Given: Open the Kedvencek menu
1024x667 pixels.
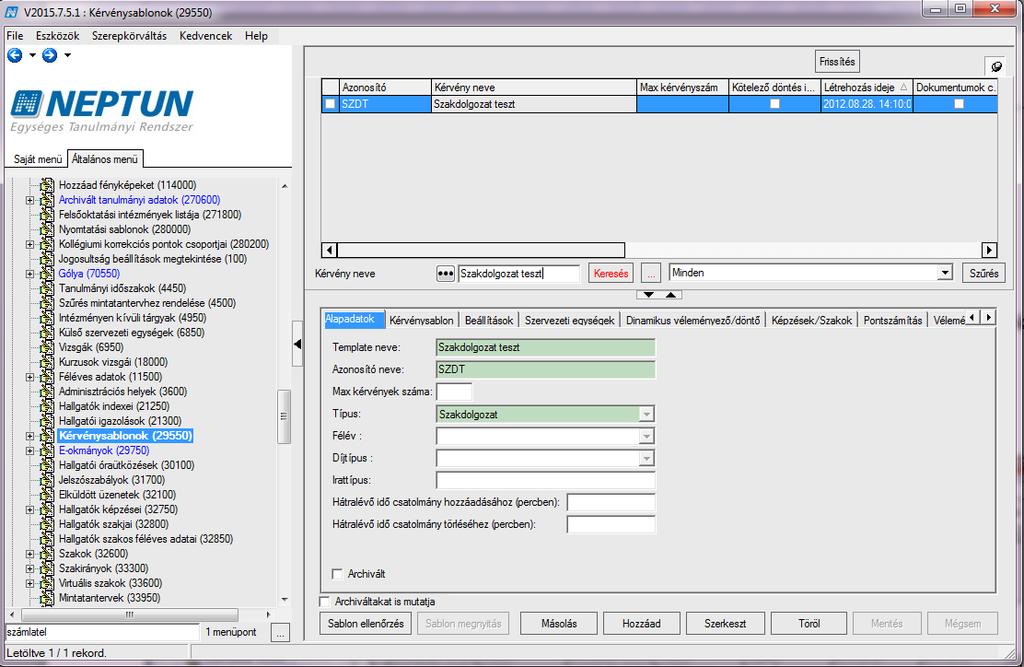Looking at the screenshot, I should tap(206, 36).
